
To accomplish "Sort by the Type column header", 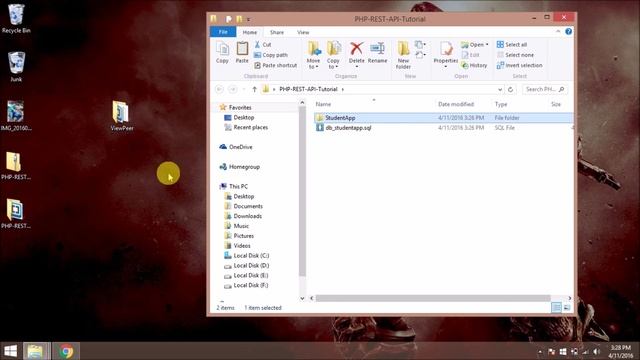I will (501, 104).
